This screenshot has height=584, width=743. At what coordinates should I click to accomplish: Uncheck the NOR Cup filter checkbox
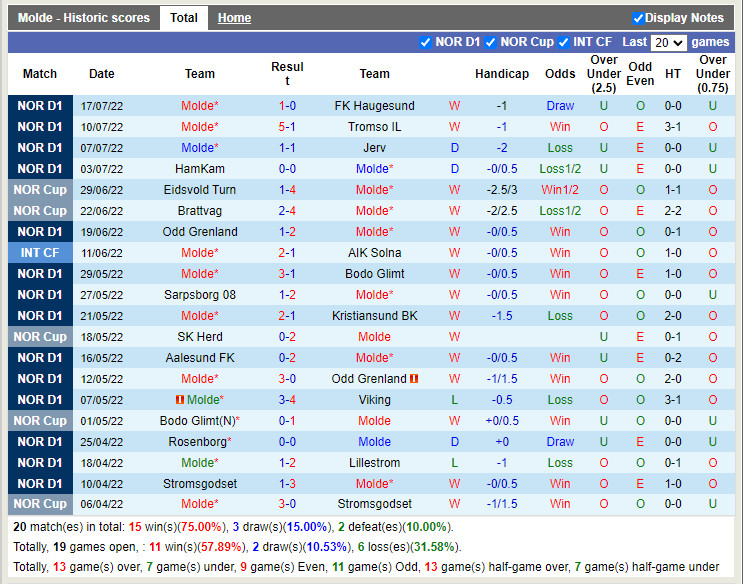coord(490,42)
